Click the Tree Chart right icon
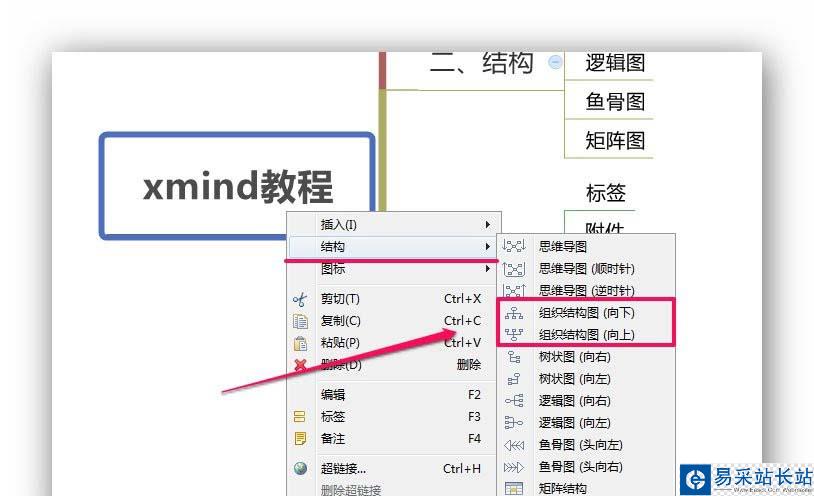This screenshot has width=814, height=496. pyautogui.click(x=514, y=357)
